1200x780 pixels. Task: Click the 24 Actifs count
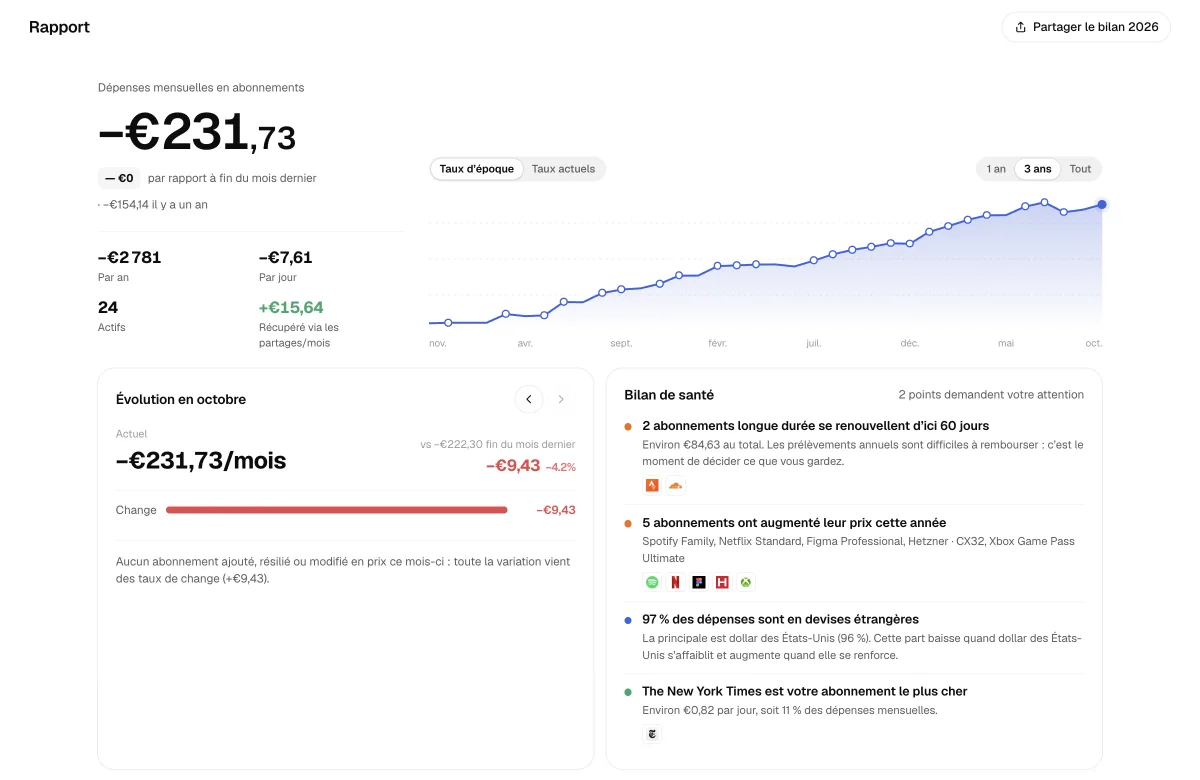coord(108,307)
